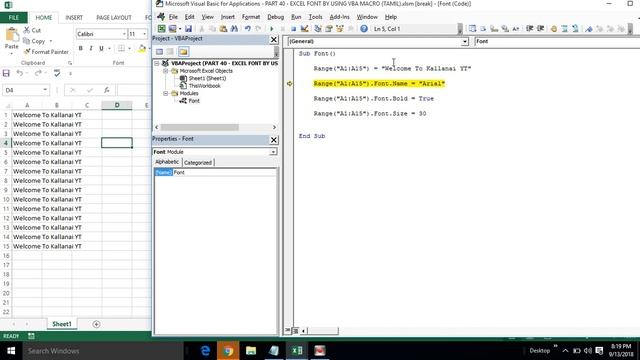
Task: Click Toggle Folders icon in Project panel
Action: [183, 51]
